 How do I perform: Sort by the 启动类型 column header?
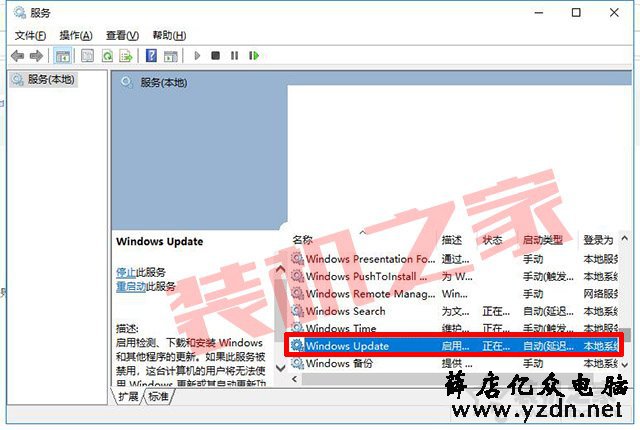[x=542, y=240]
